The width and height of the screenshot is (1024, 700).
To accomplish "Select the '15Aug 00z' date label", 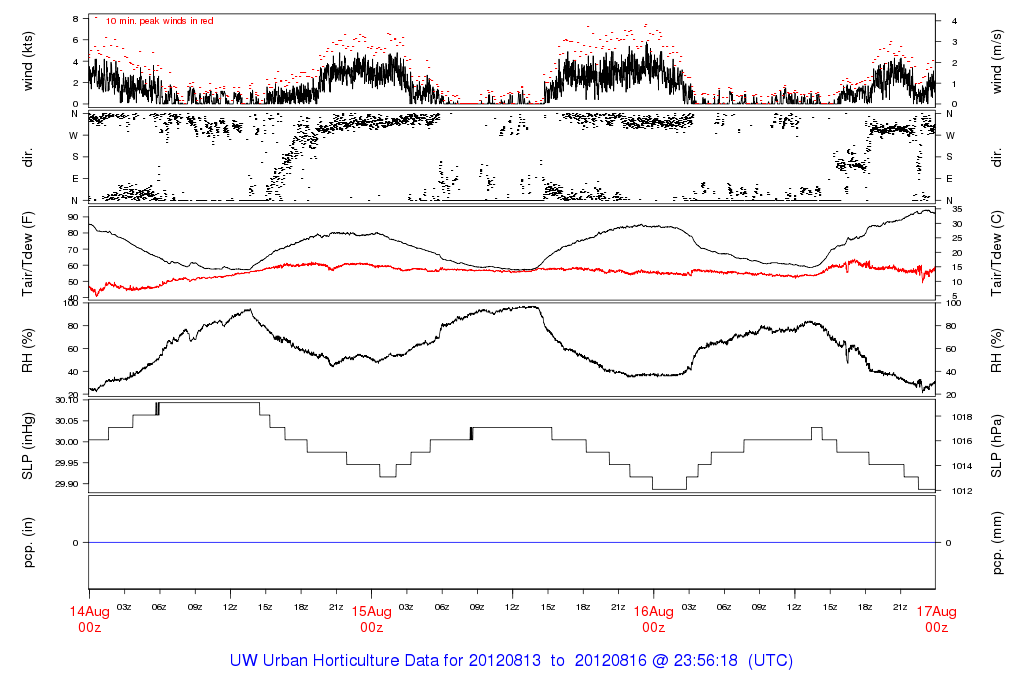I will (372, 619).
